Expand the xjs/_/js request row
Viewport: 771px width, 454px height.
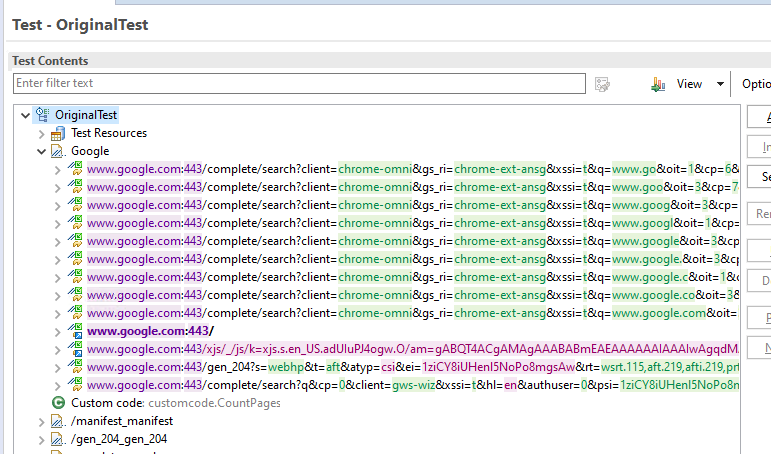pos(58,350)
